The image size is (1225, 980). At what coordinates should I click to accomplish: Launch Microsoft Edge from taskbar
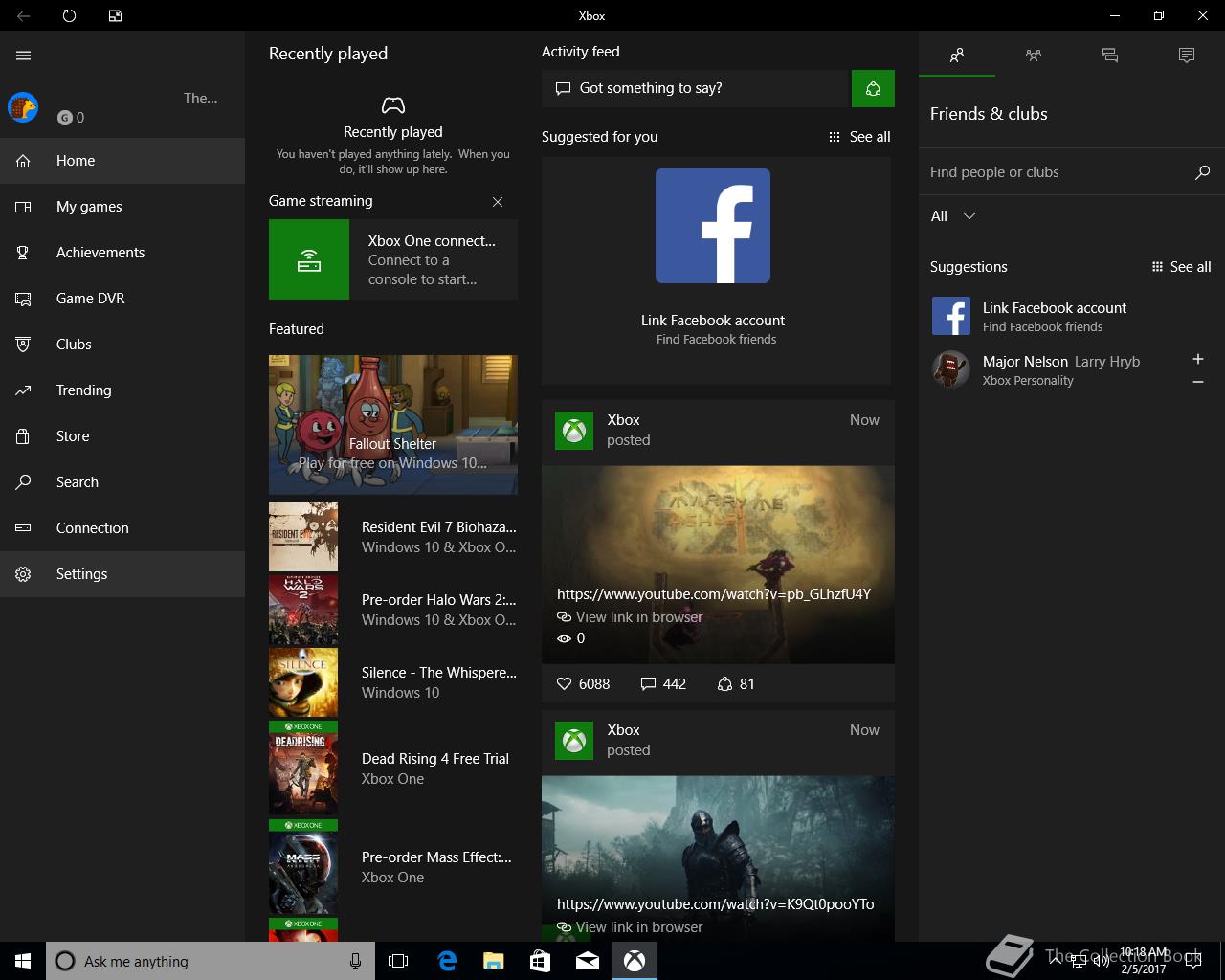pos(447,961)
